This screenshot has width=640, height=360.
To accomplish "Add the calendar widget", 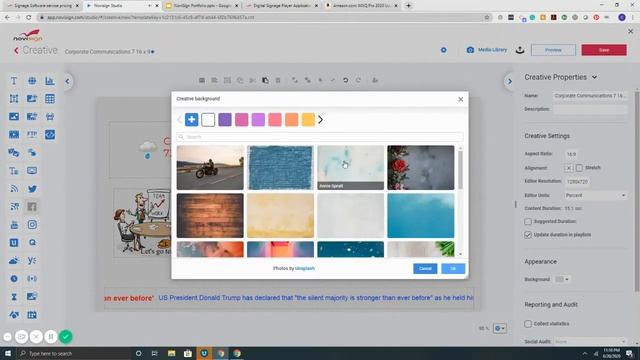I will pos(32,315).
